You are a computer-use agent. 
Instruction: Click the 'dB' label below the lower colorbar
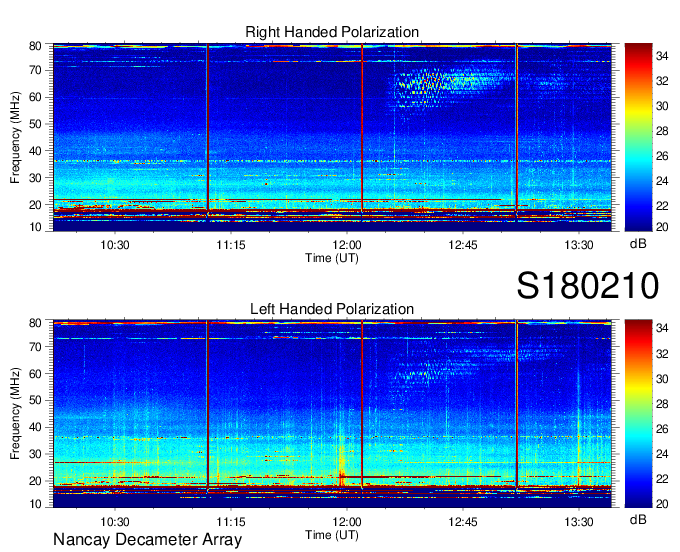point(638,519)
